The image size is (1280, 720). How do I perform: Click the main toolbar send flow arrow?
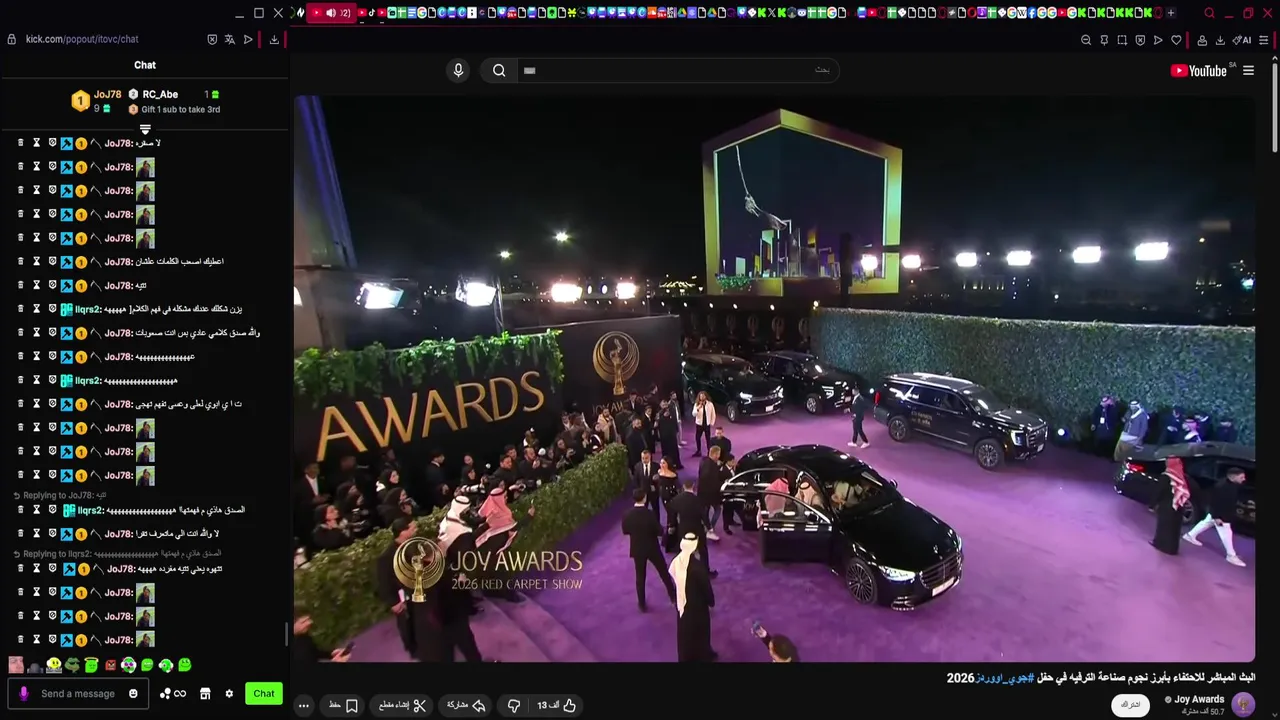click(x=1158, y=40)
